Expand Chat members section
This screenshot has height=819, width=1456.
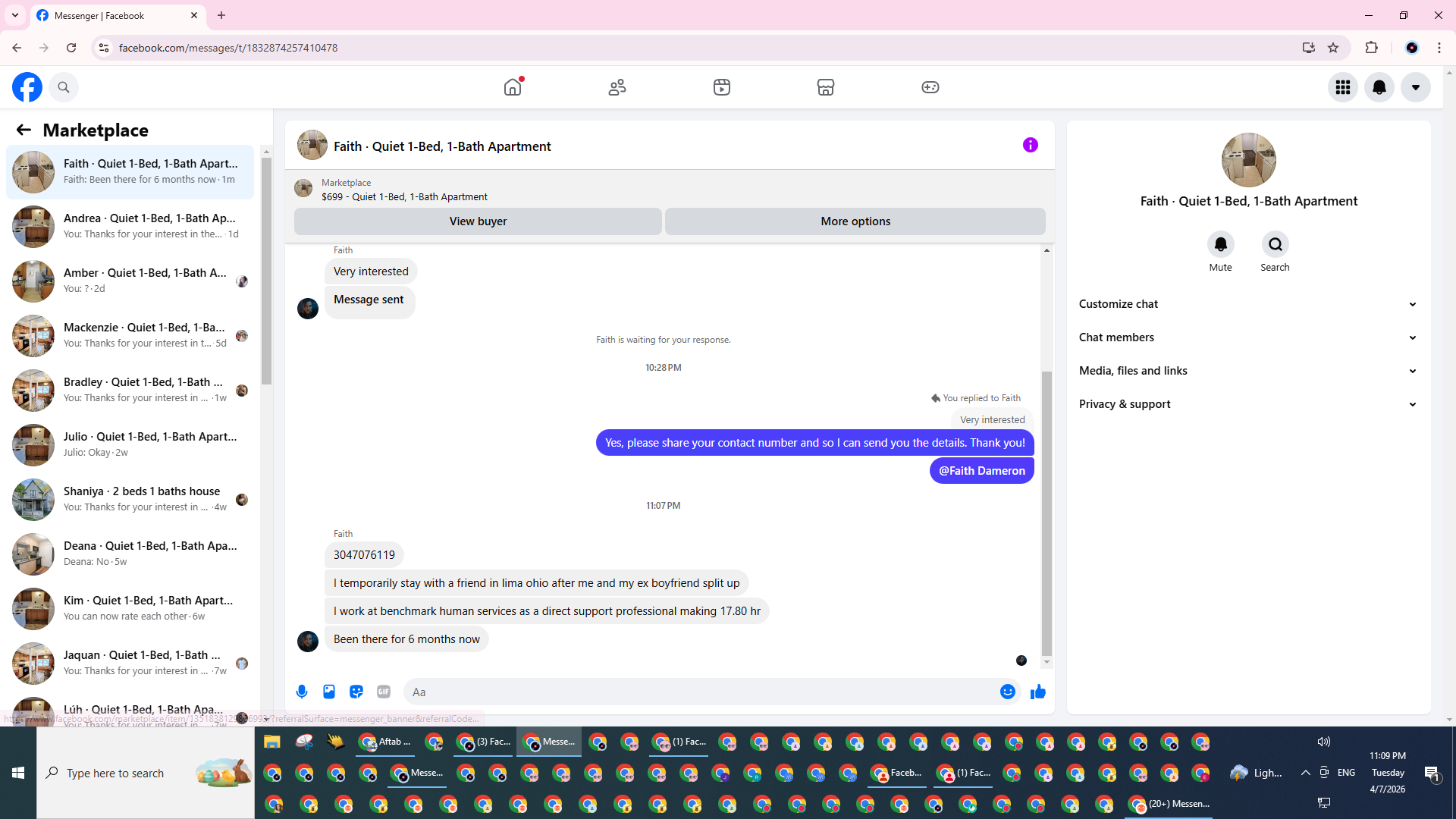pyautogui.click(x=1248, y=337)
